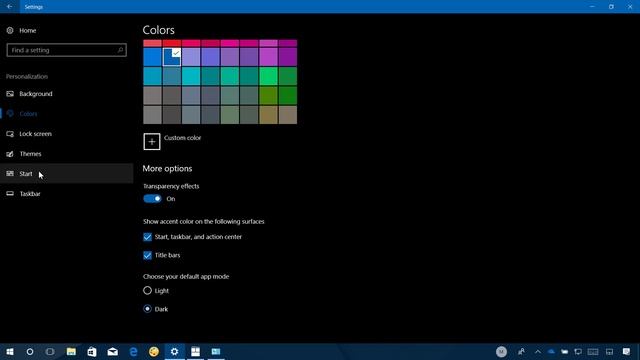Show hidden tray icons chevron
Screen dimensions: 640x360
coord(538,351)
